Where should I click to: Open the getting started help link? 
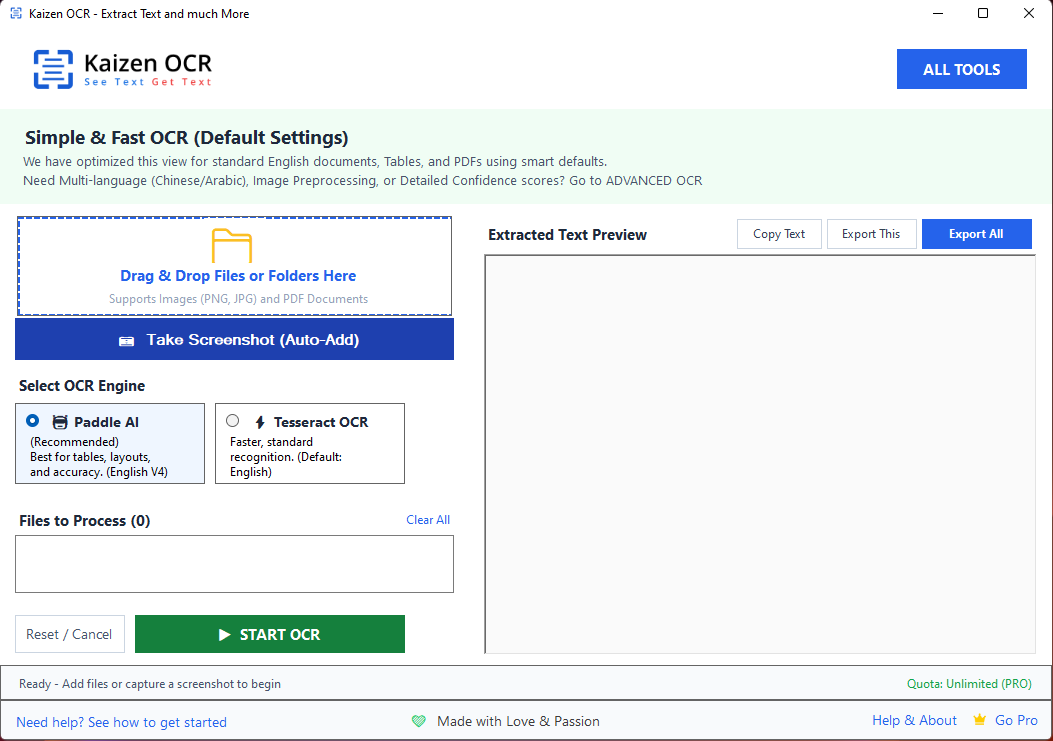121,722
